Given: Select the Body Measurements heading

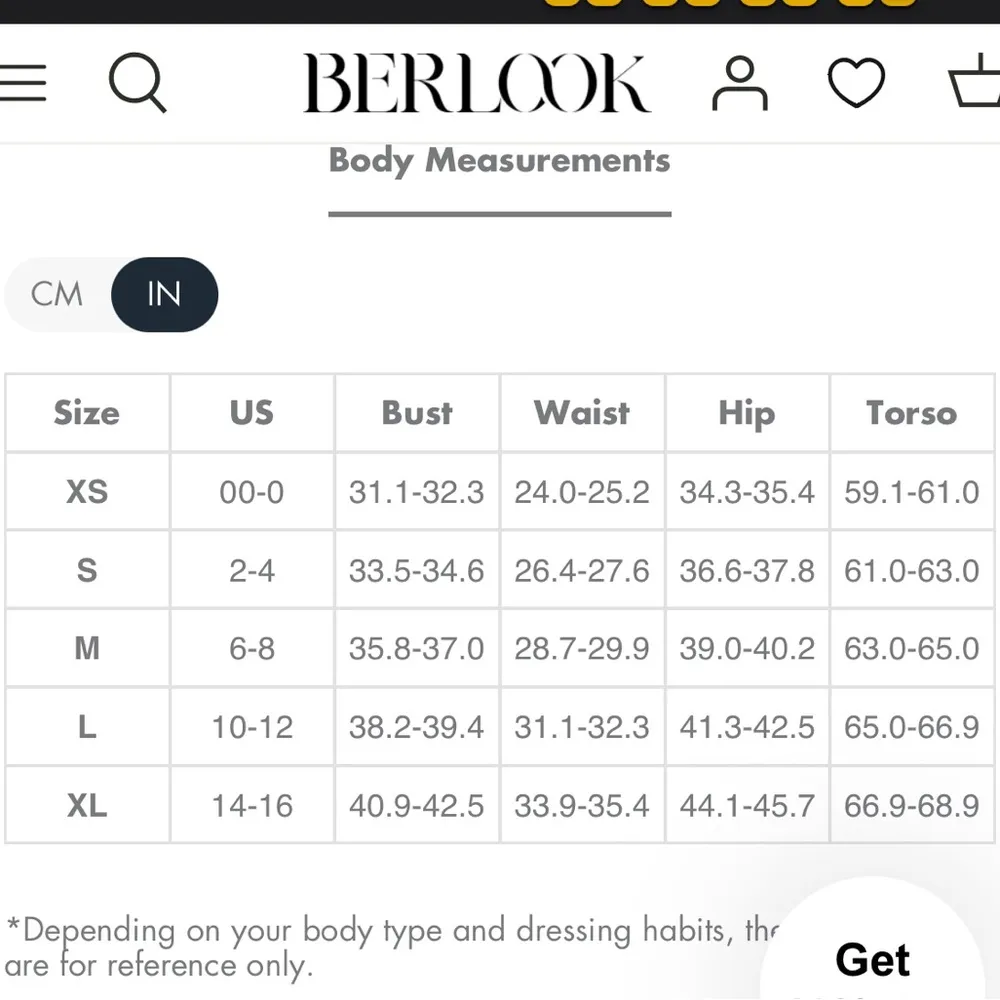Looking at the screenshot, I should pos(498,160).
